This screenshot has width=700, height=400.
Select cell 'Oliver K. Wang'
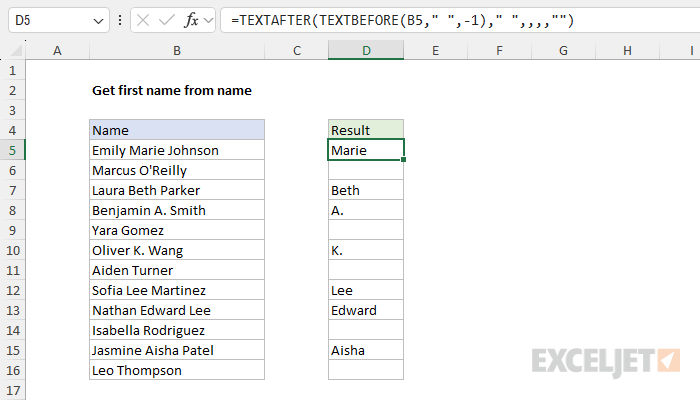[177, 250]
